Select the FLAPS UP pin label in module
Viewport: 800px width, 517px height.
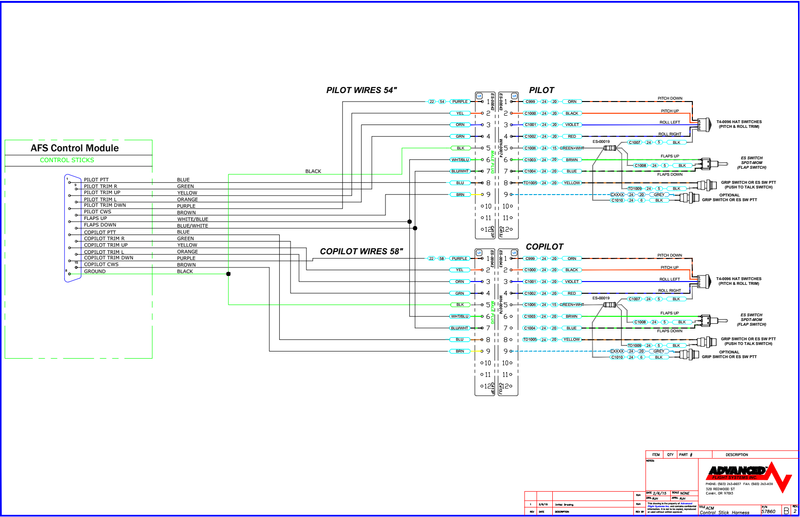[98, 218]
